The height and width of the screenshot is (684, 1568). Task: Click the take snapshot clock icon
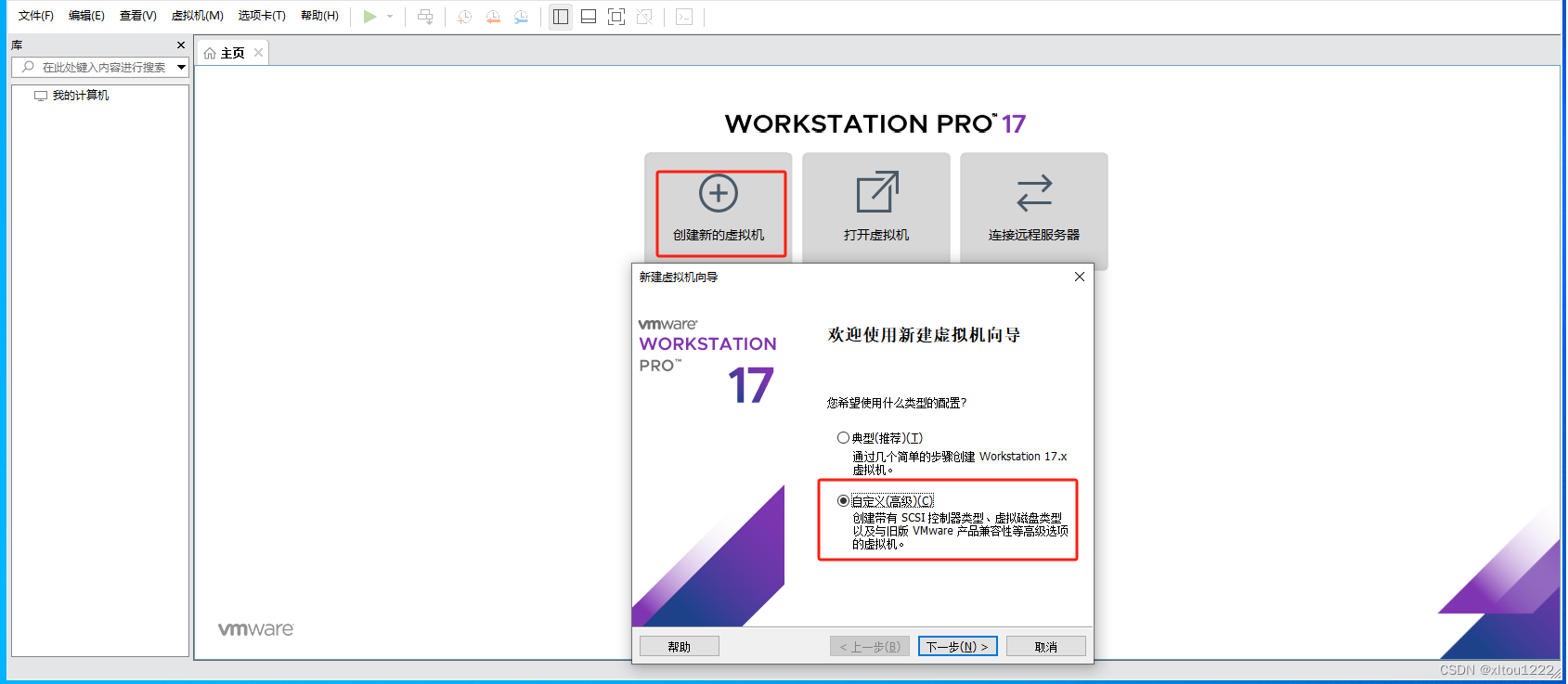[465, 17]
